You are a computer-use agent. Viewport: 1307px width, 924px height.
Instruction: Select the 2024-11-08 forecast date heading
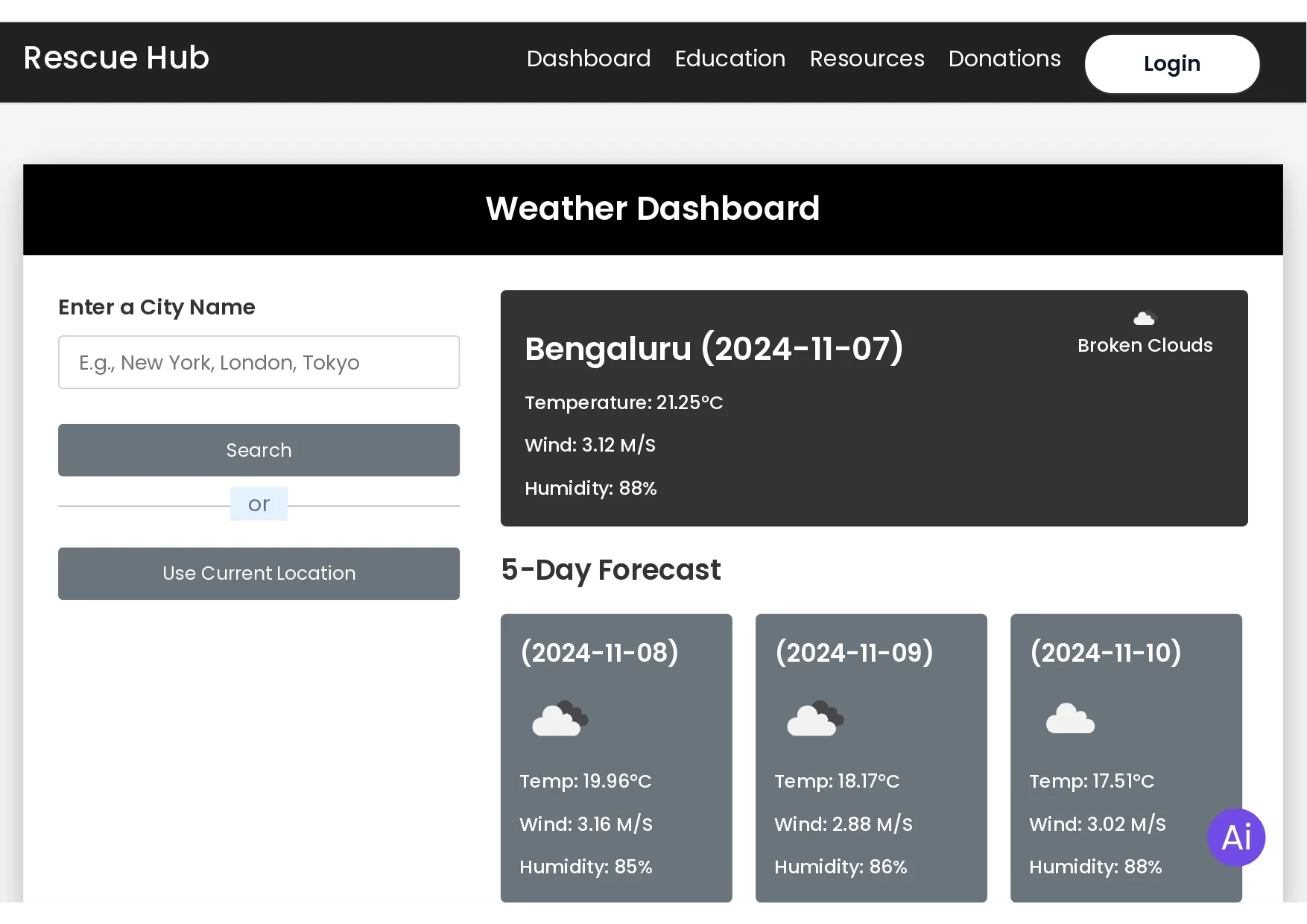coord(599,653)
